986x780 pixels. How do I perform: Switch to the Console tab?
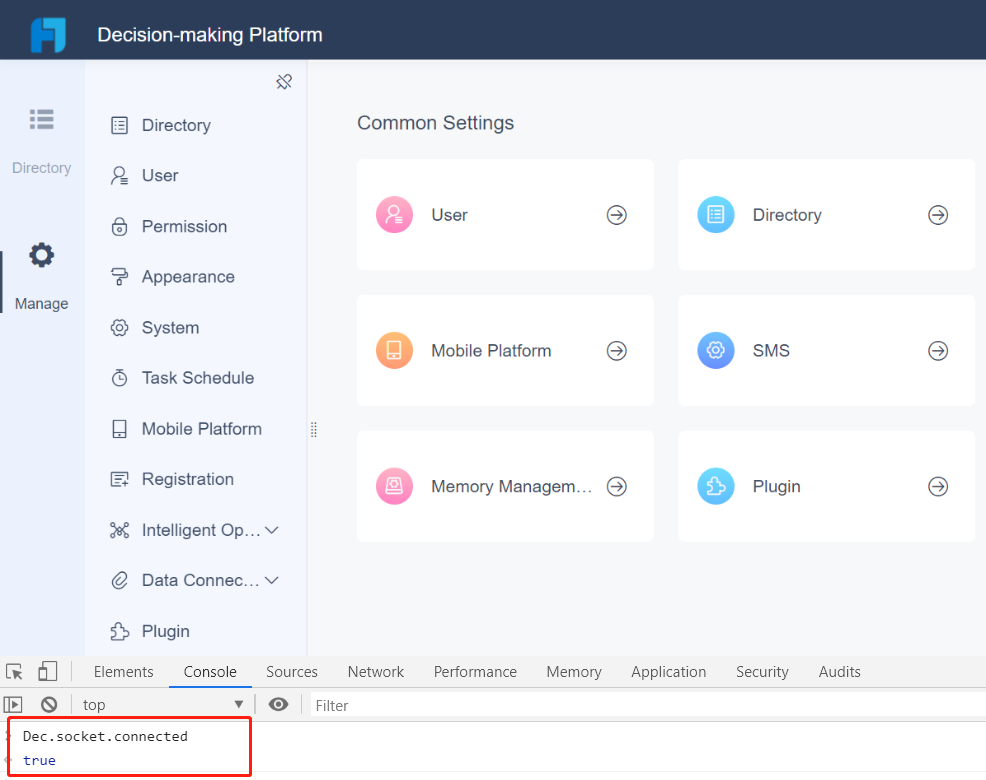(210, 672)
